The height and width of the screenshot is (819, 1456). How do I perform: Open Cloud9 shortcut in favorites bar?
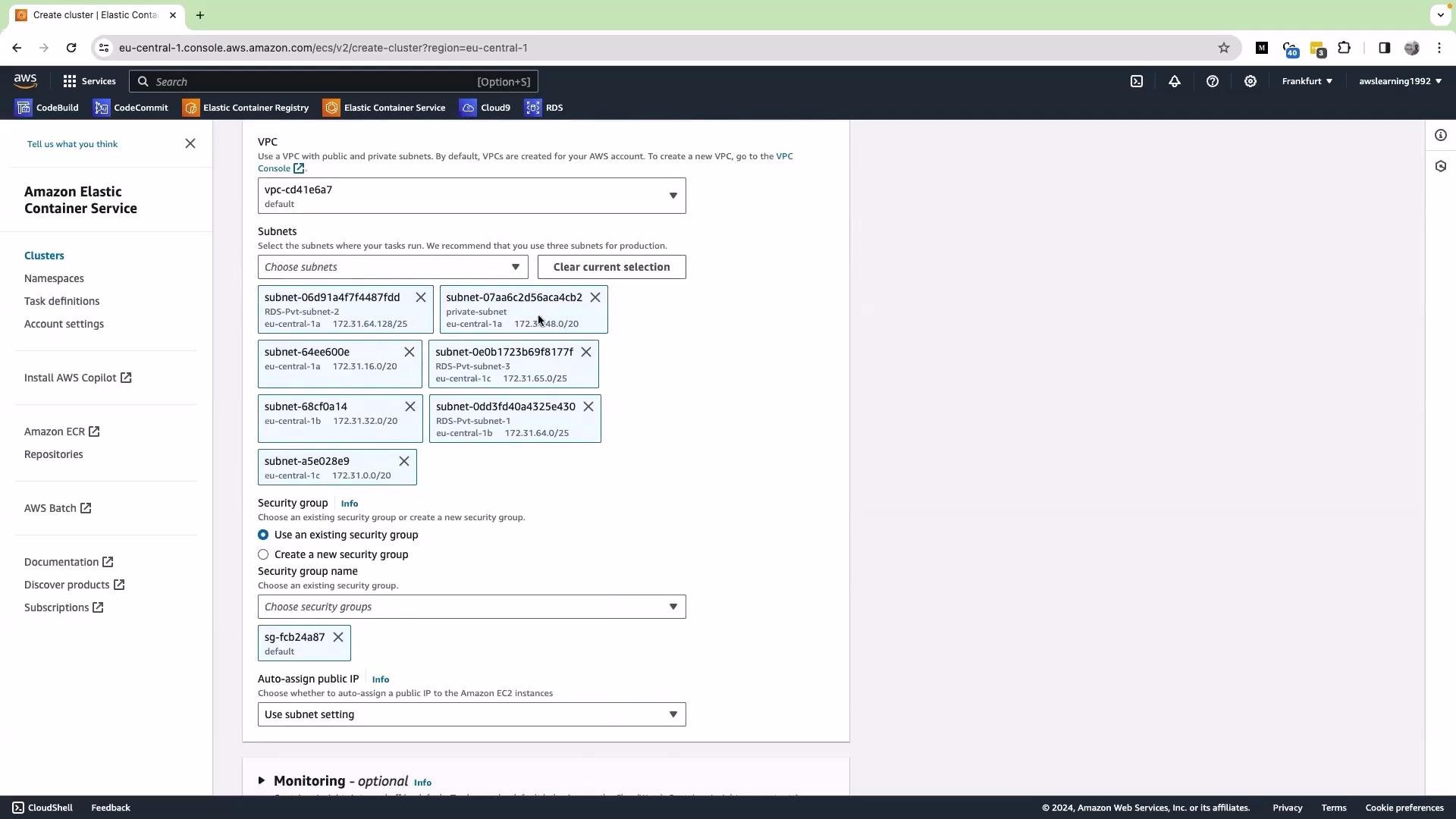click(485, 108)
